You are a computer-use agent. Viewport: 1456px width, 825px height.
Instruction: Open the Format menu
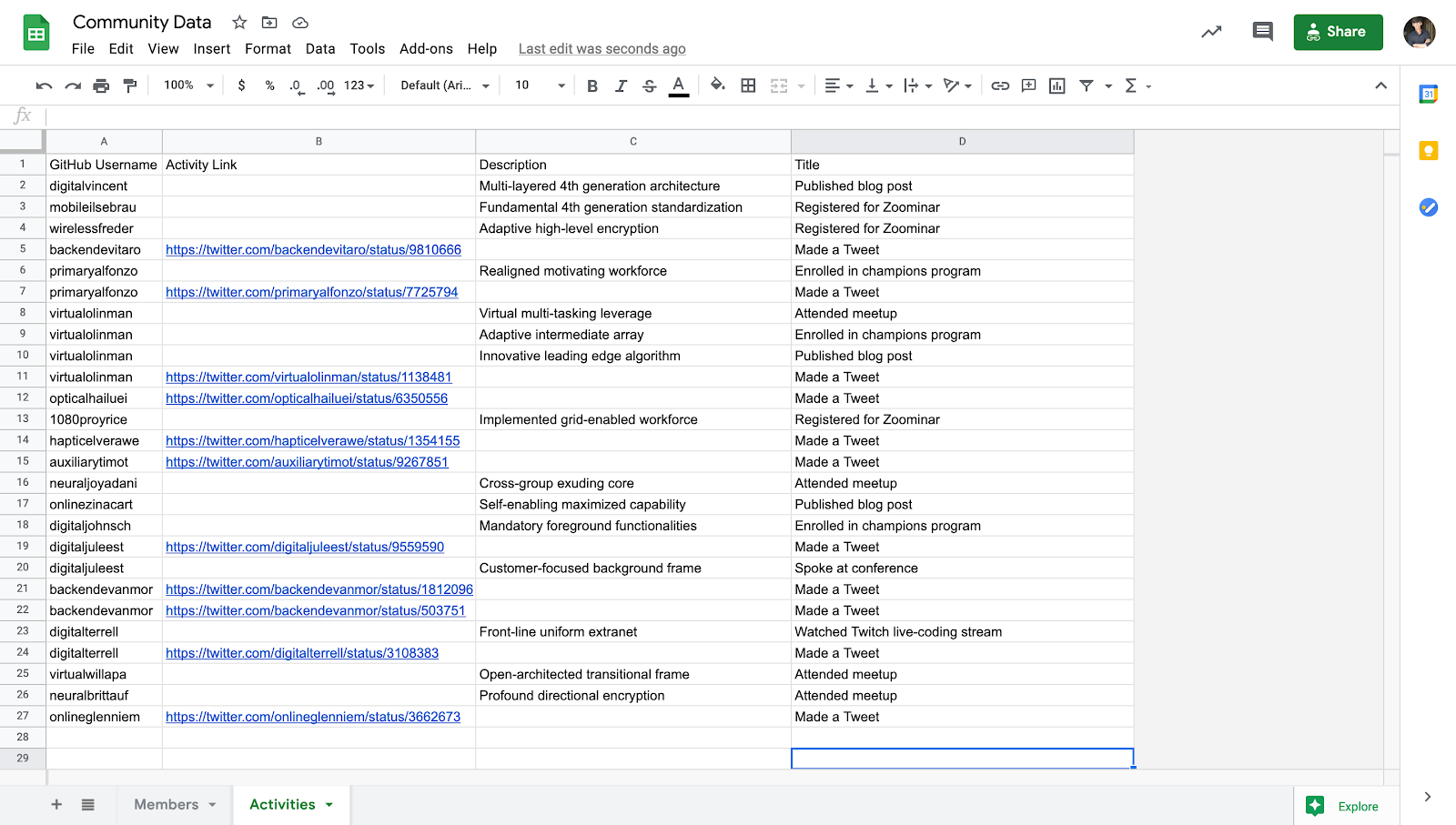(268, 48)
